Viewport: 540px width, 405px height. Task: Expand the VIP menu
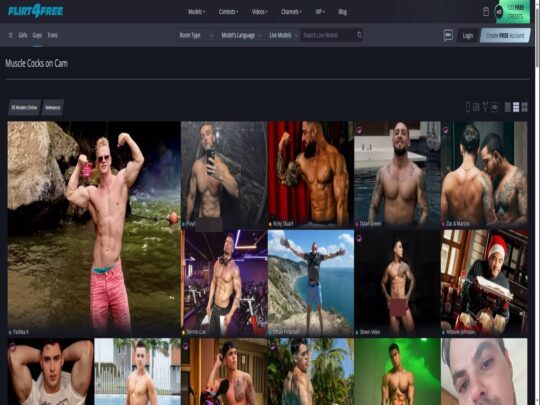[x=320, y=12]
